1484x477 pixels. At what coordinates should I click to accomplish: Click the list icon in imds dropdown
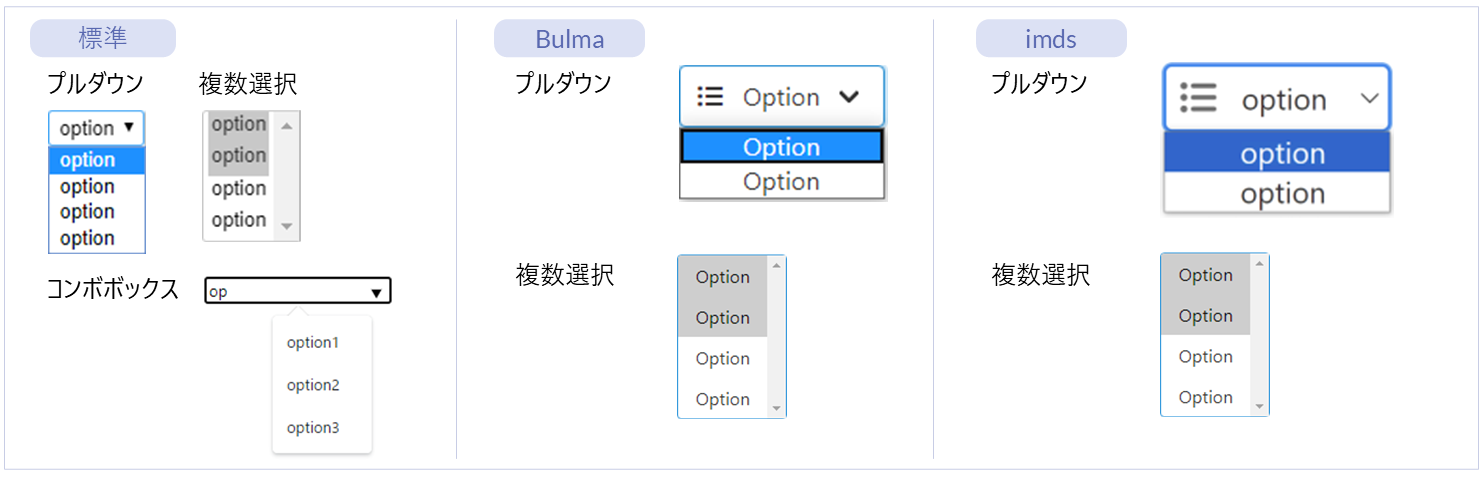(x=1198, y=98)
